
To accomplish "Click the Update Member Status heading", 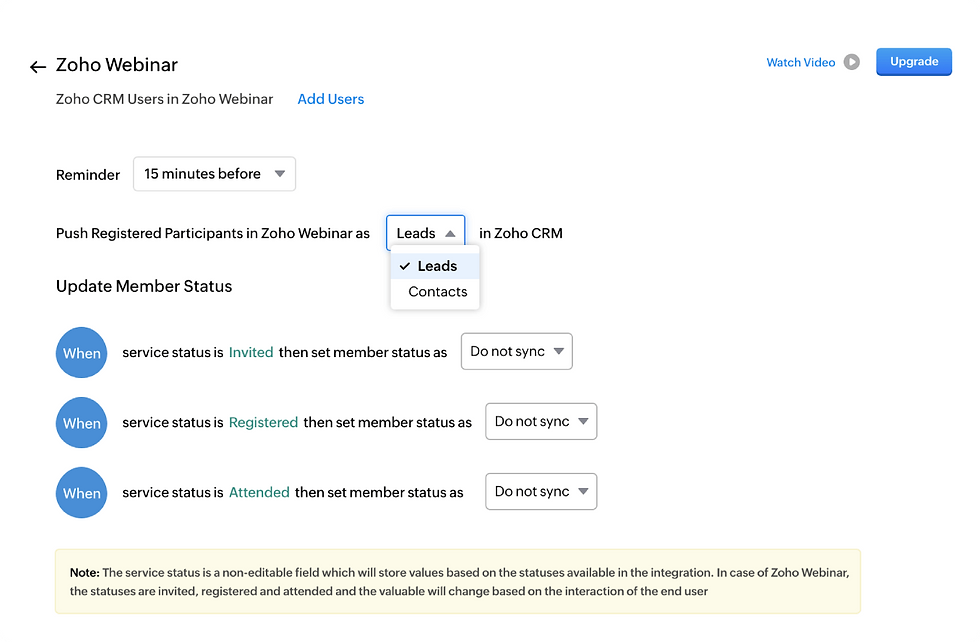I will tap(144, 286).
